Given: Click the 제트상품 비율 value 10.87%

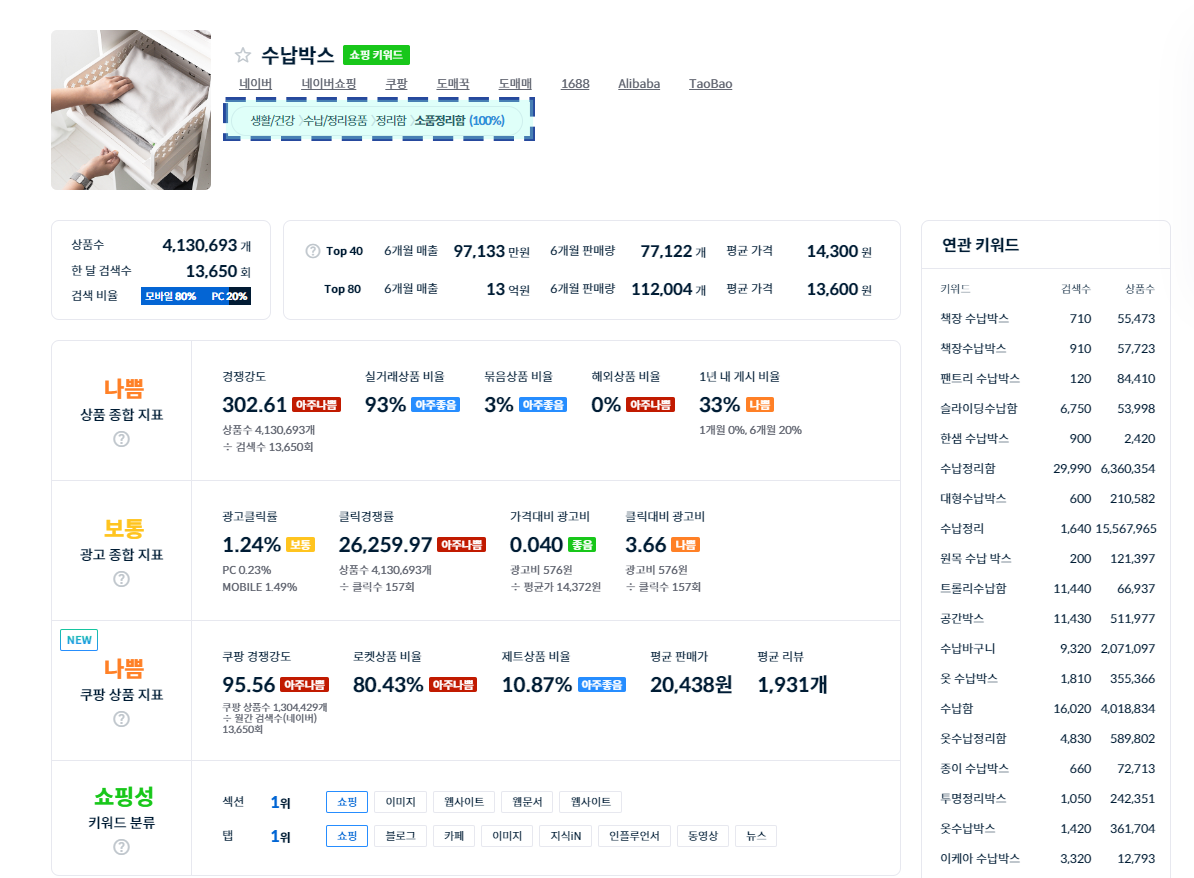Looking at the screenshot, I should pos(537,685).
